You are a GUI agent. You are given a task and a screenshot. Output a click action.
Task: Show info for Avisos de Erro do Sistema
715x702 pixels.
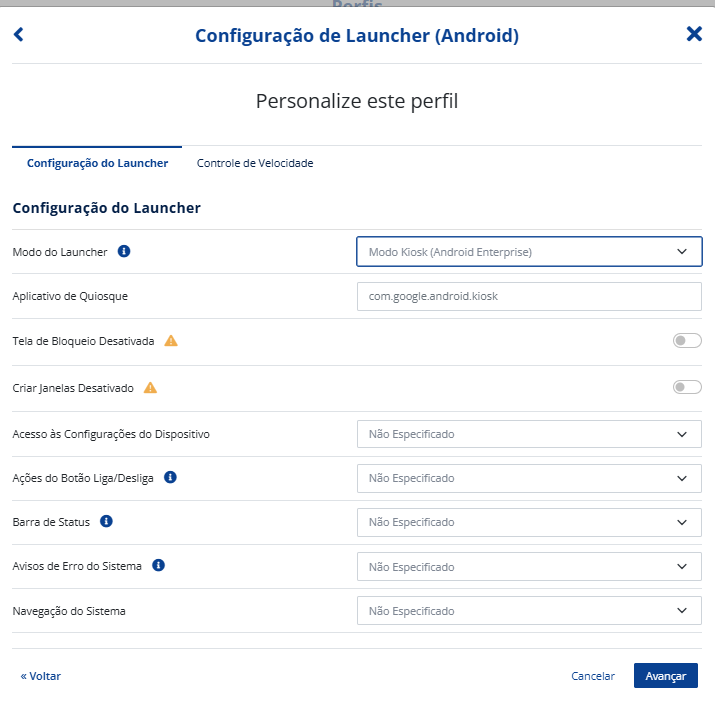pos(158,566)
